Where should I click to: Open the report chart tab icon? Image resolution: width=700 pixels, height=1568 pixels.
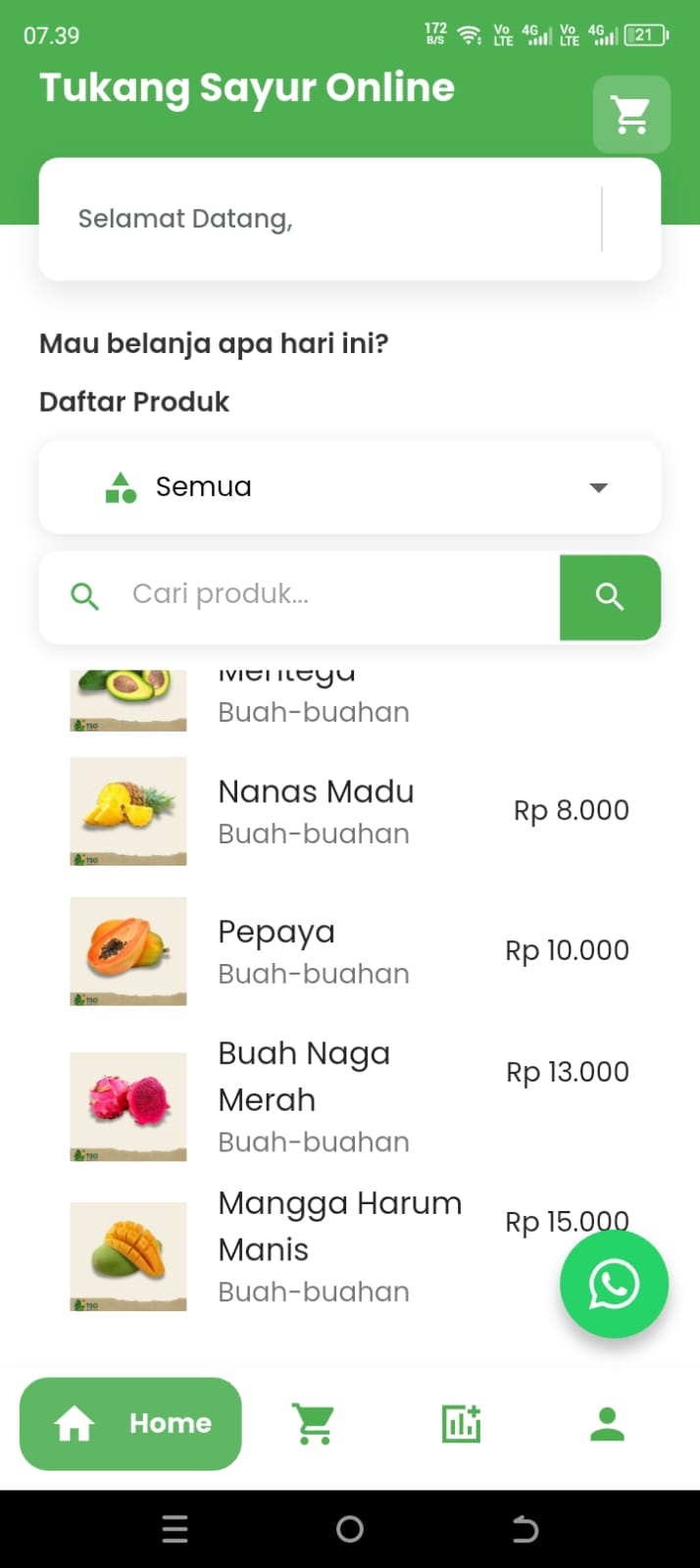coord(461,1424)
